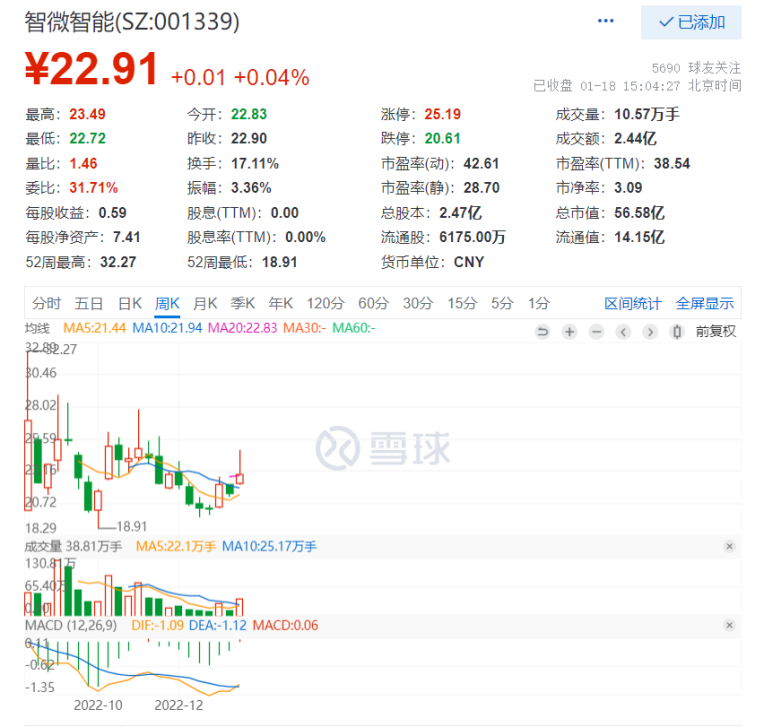The image size is (764, 727).
Task: Click the 全屏显示 fullscreen link
Action: pyautogui.click(x=705, y=303)
